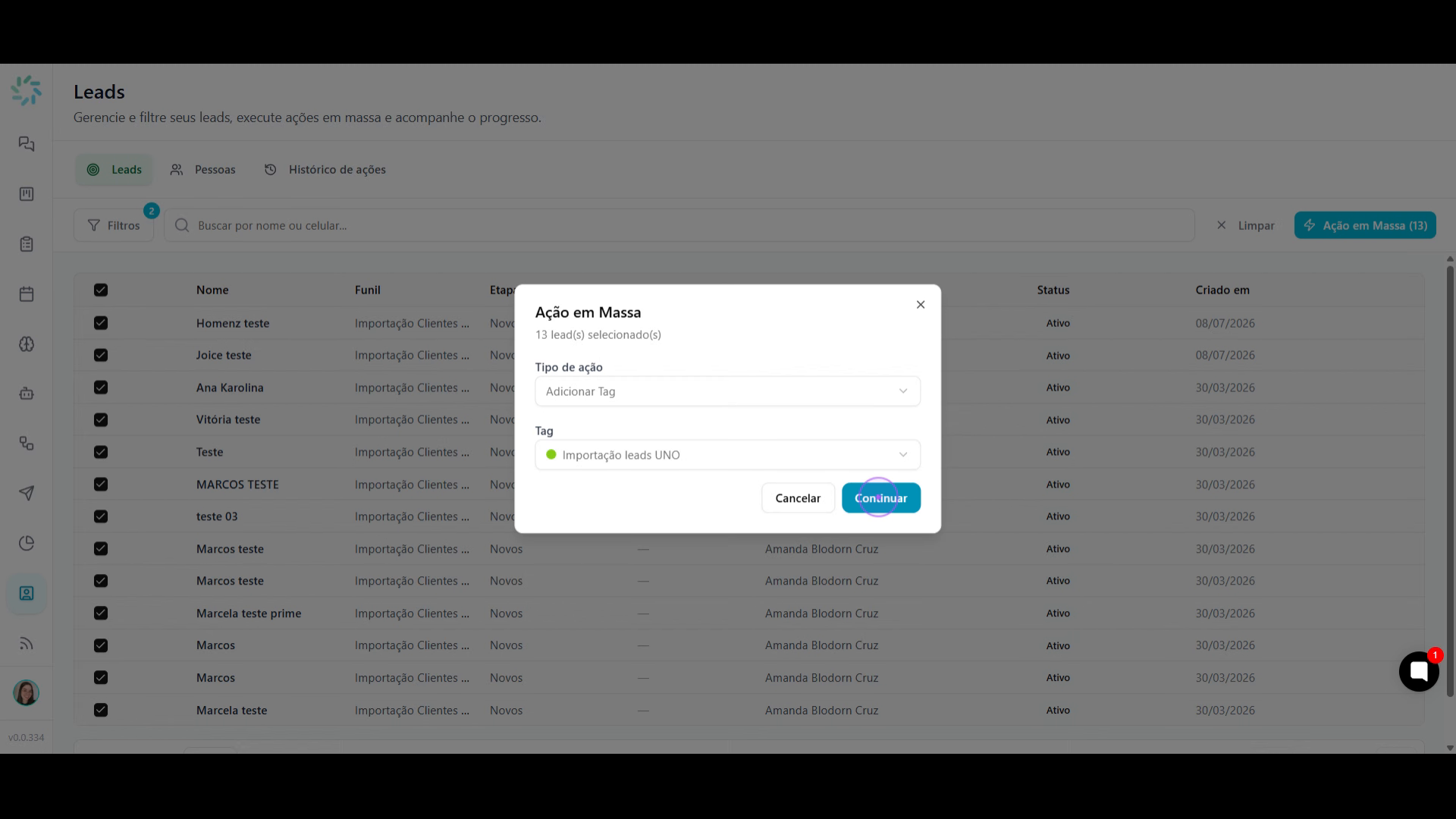This screenshot has height=819, width=1456.
Task: Uncheck the Vitória teste row checkbox
Action: tap(101, 419)
